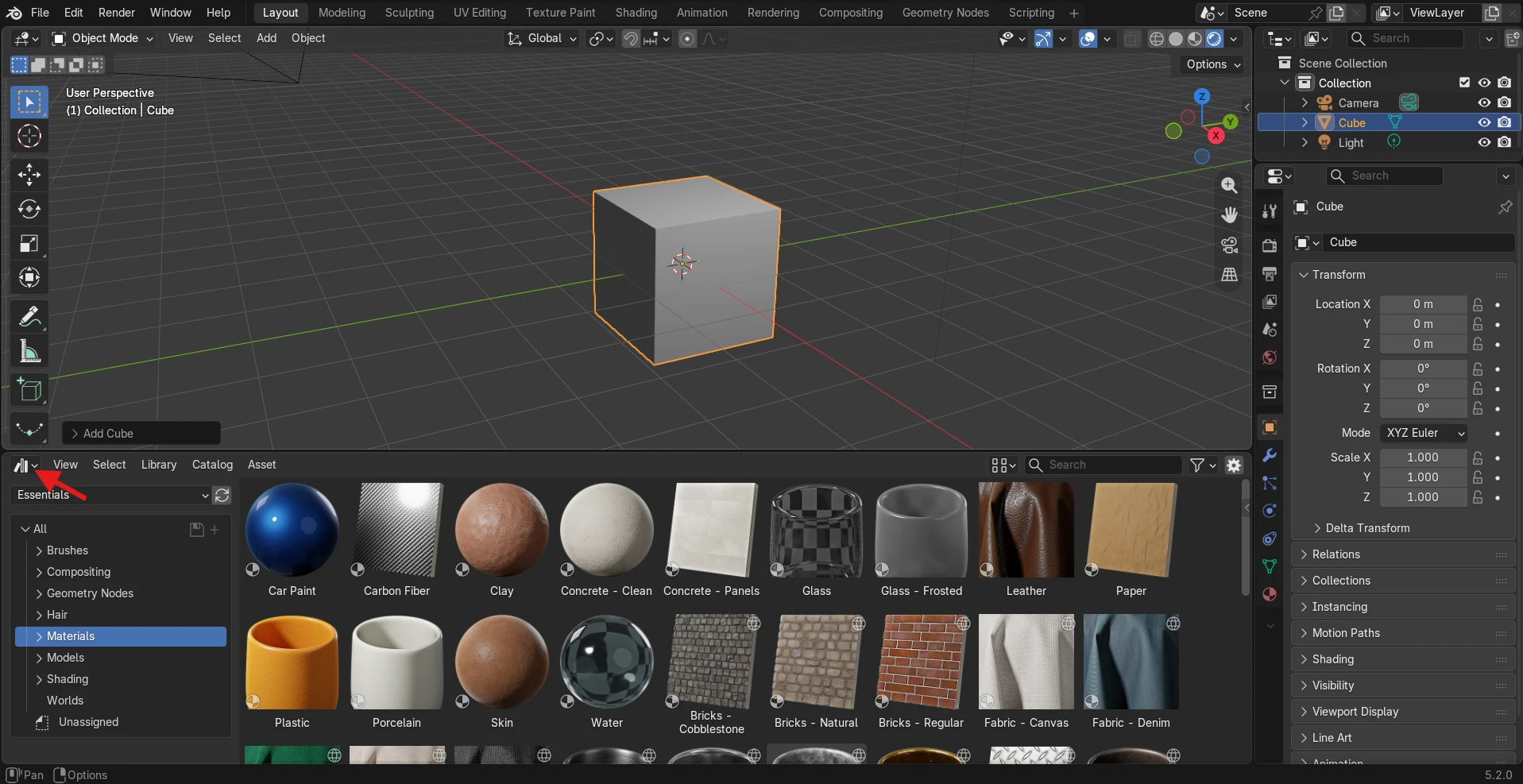
Task: Select the Cursor tool in toolbar
Action: click(x=29, y=136)
